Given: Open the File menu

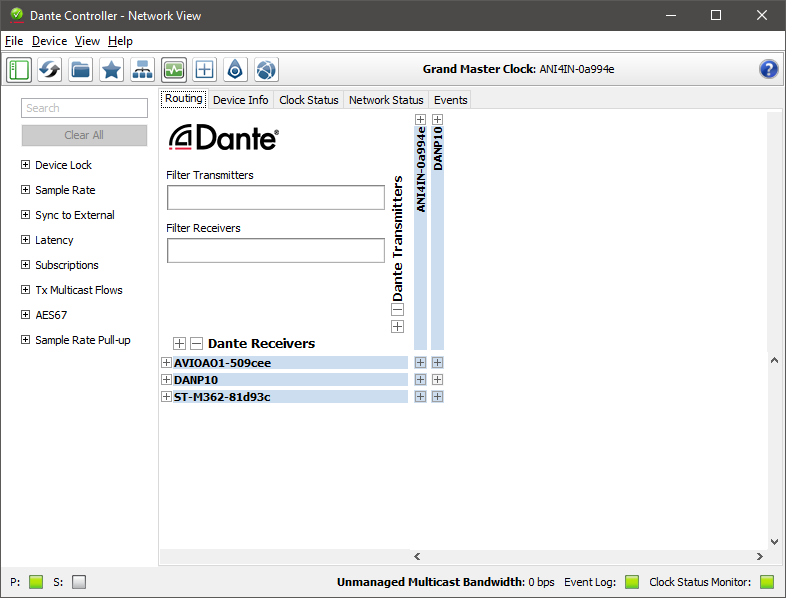Looking at the screenshot, I should tap(14, 41).
